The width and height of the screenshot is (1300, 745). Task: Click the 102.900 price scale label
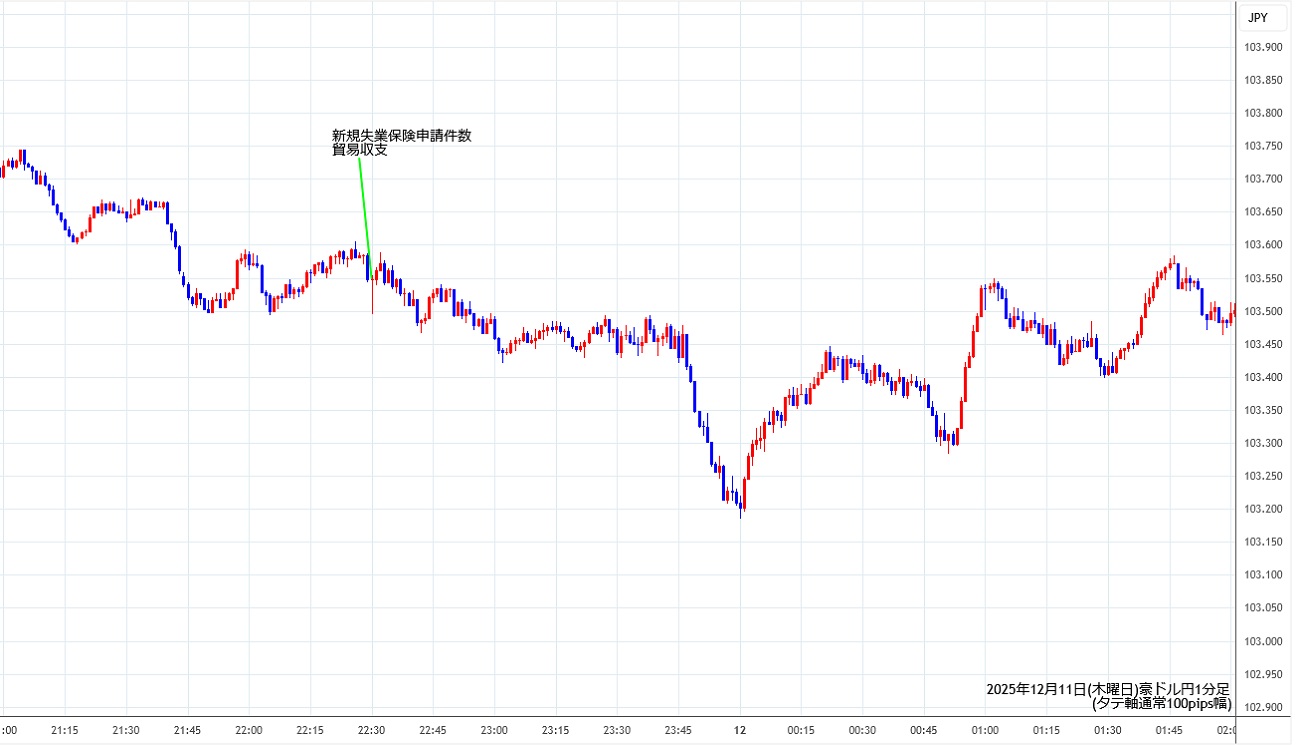tap(1262, 707)
